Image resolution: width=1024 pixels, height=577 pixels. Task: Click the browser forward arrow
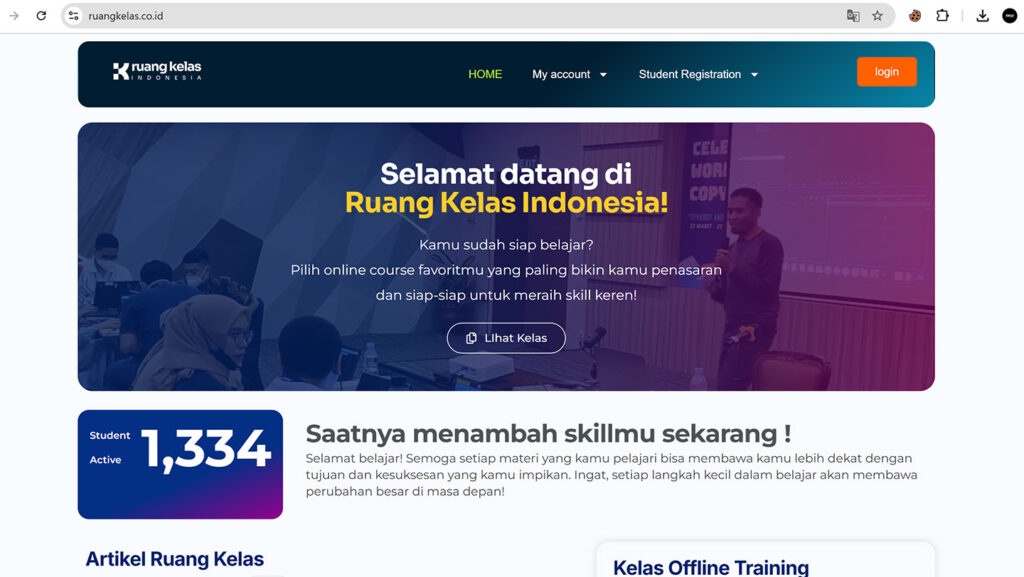[x=14, y=16]
